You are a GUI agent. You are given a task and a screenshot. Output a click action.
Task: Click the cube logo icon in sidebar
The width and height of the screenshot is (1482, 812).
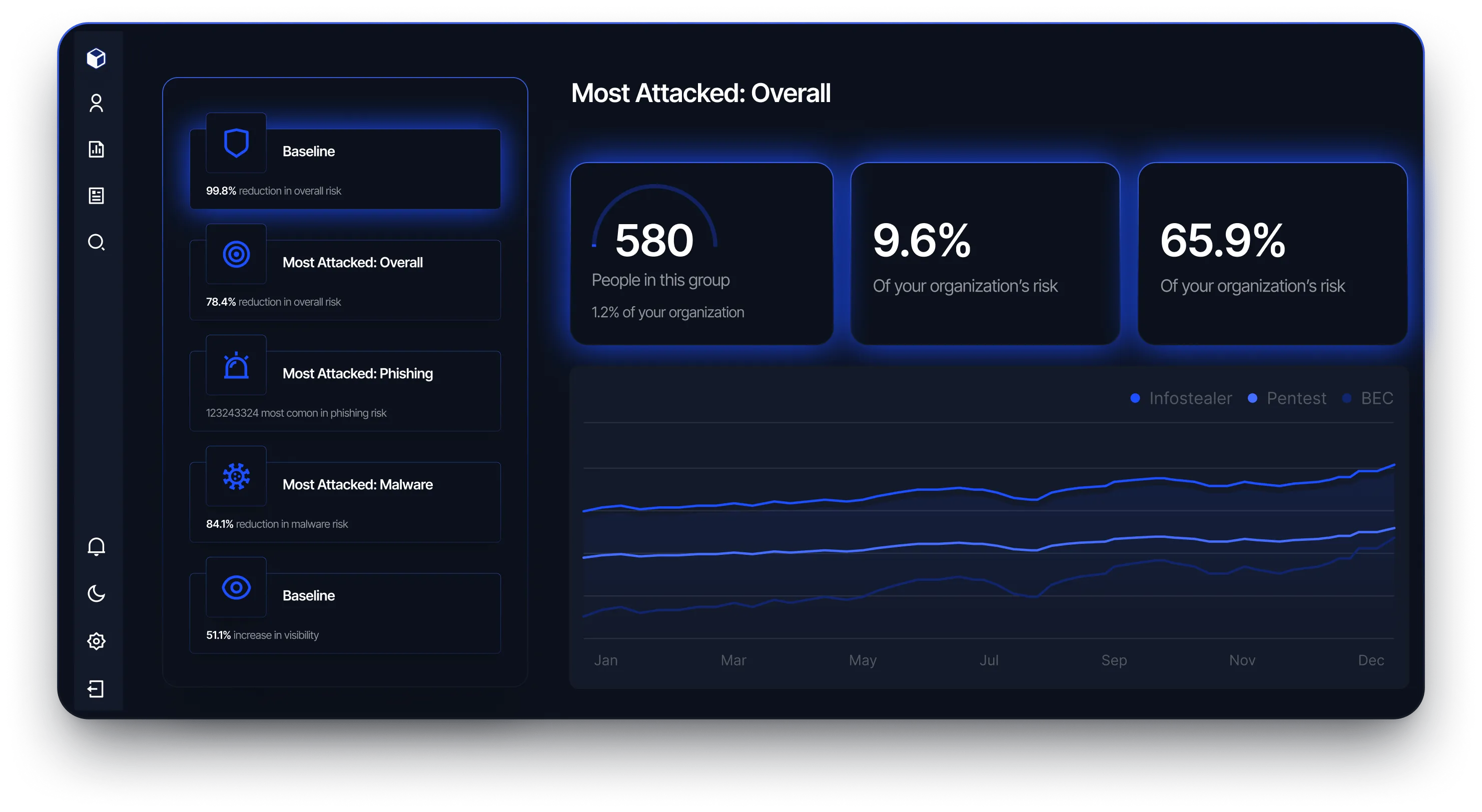click(x=96, y=58)
